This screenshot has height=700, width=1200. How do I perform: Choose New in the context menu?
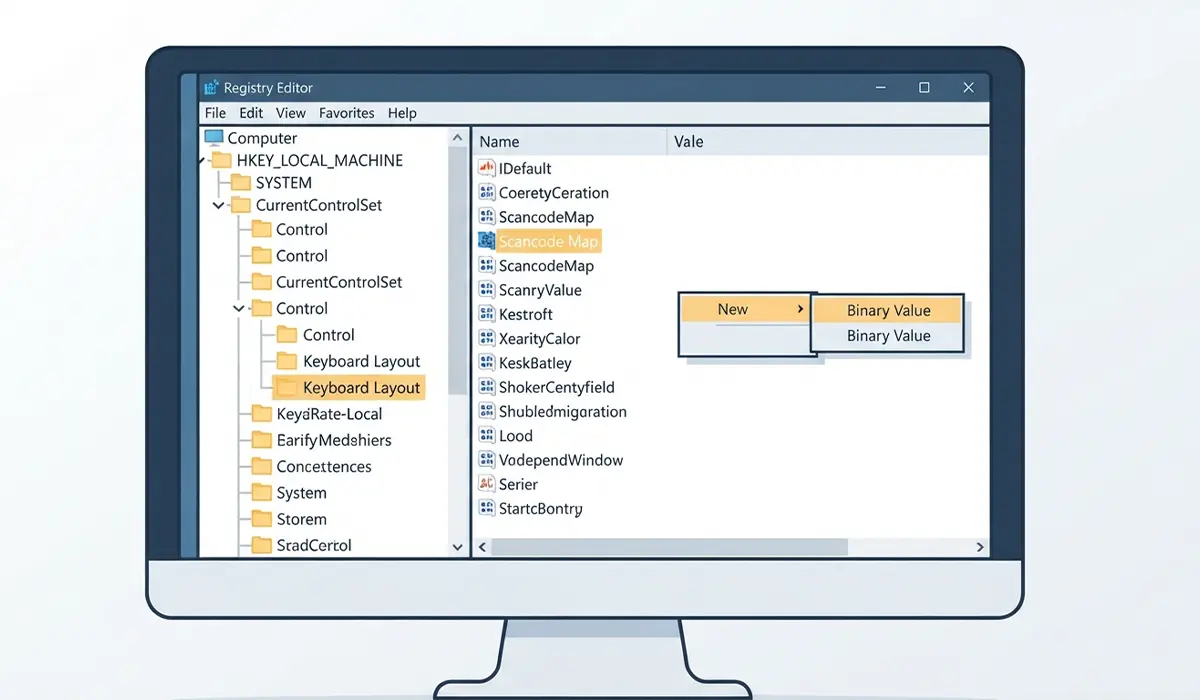[x=744, y=309]
